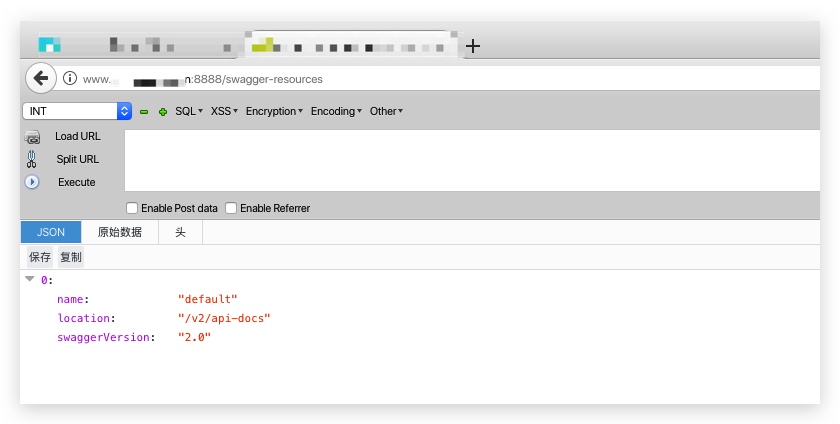Click the browser back arrow button
The image size is (840, 424).
(41, 79)
